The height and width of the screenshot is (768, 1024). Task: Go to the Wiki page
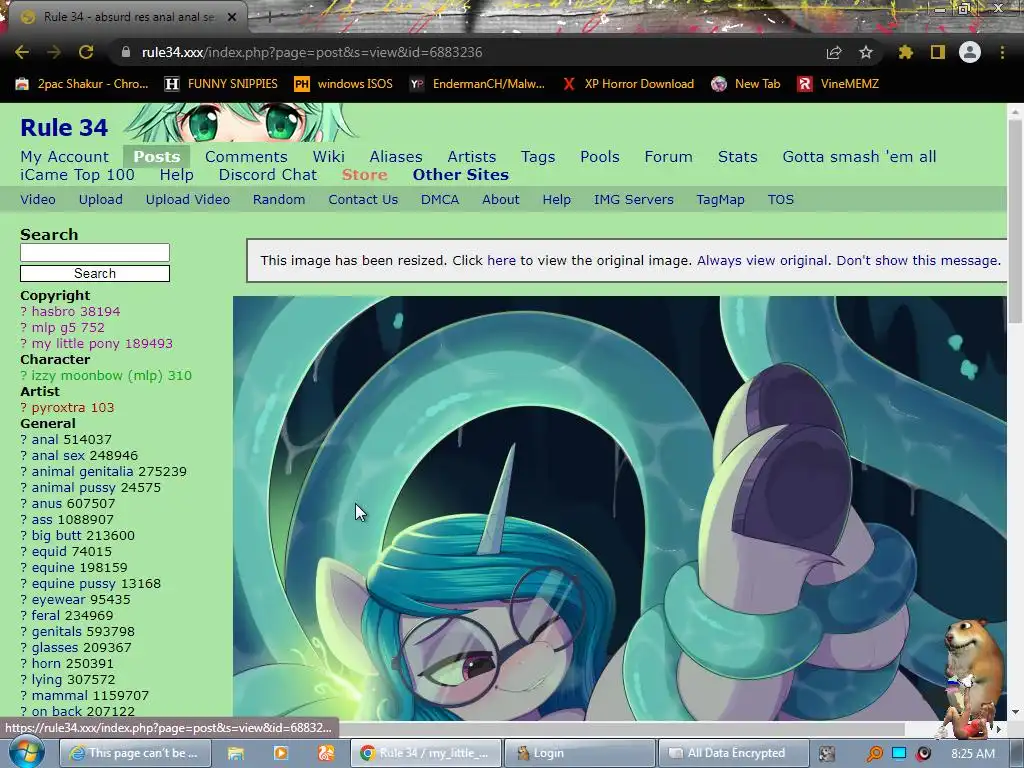pos(328,157)
